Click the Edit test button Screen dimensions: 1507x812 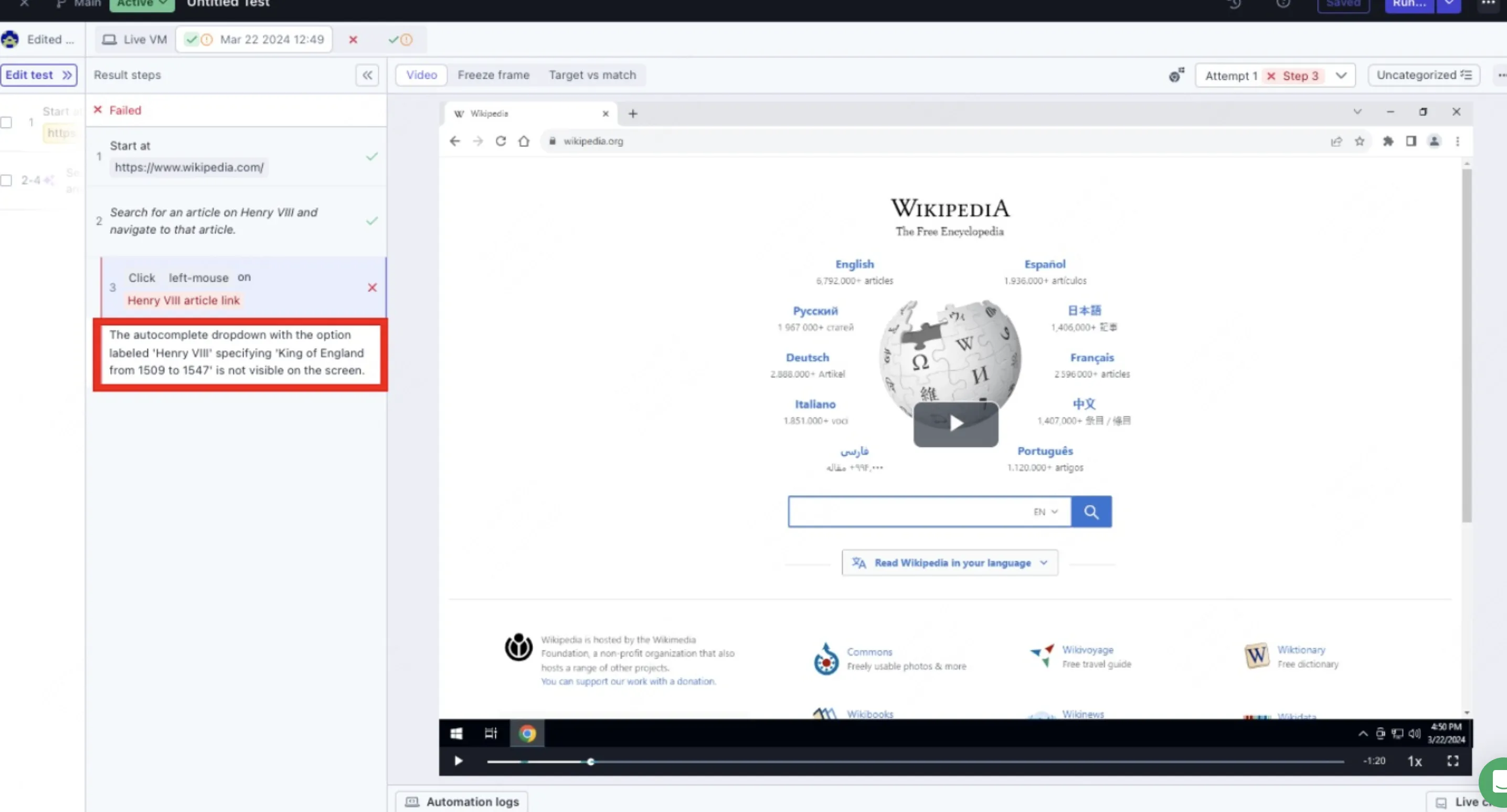pyautogui.click(x=39, y=75)
